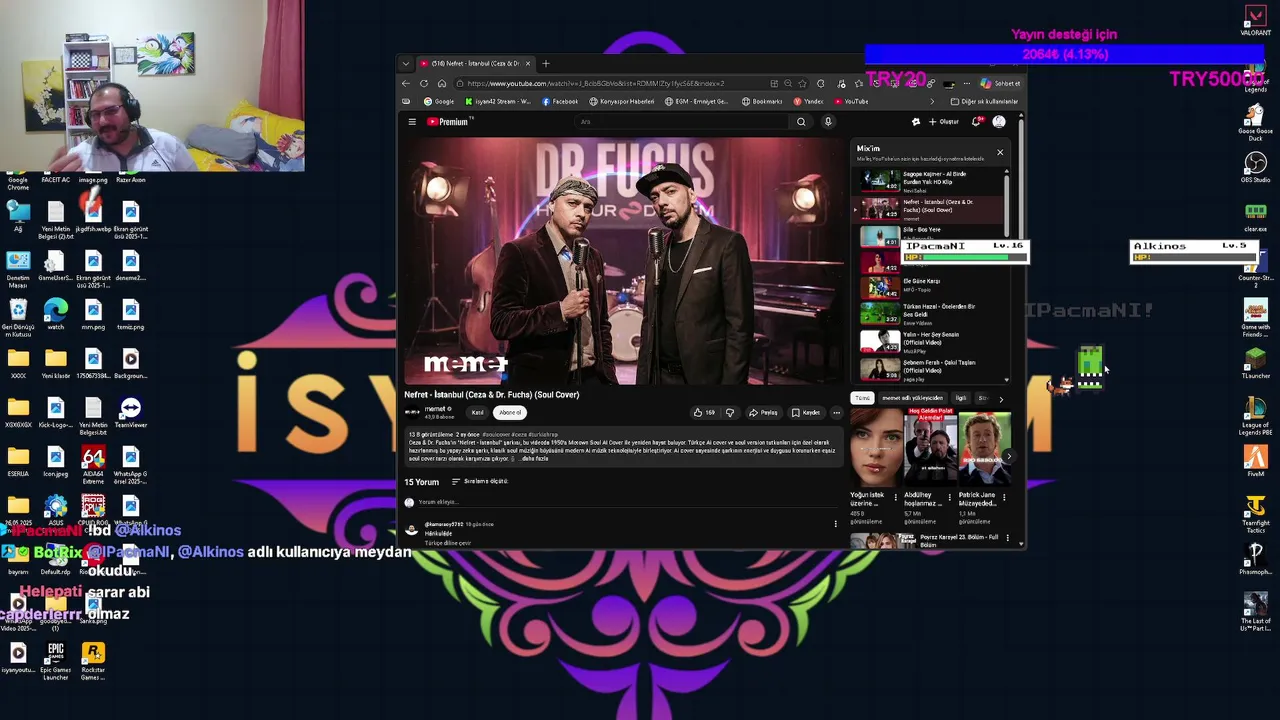This screenshot has width=1280, height=720.
Task: Open the Yandex bookmark
Action: point(809,101)
